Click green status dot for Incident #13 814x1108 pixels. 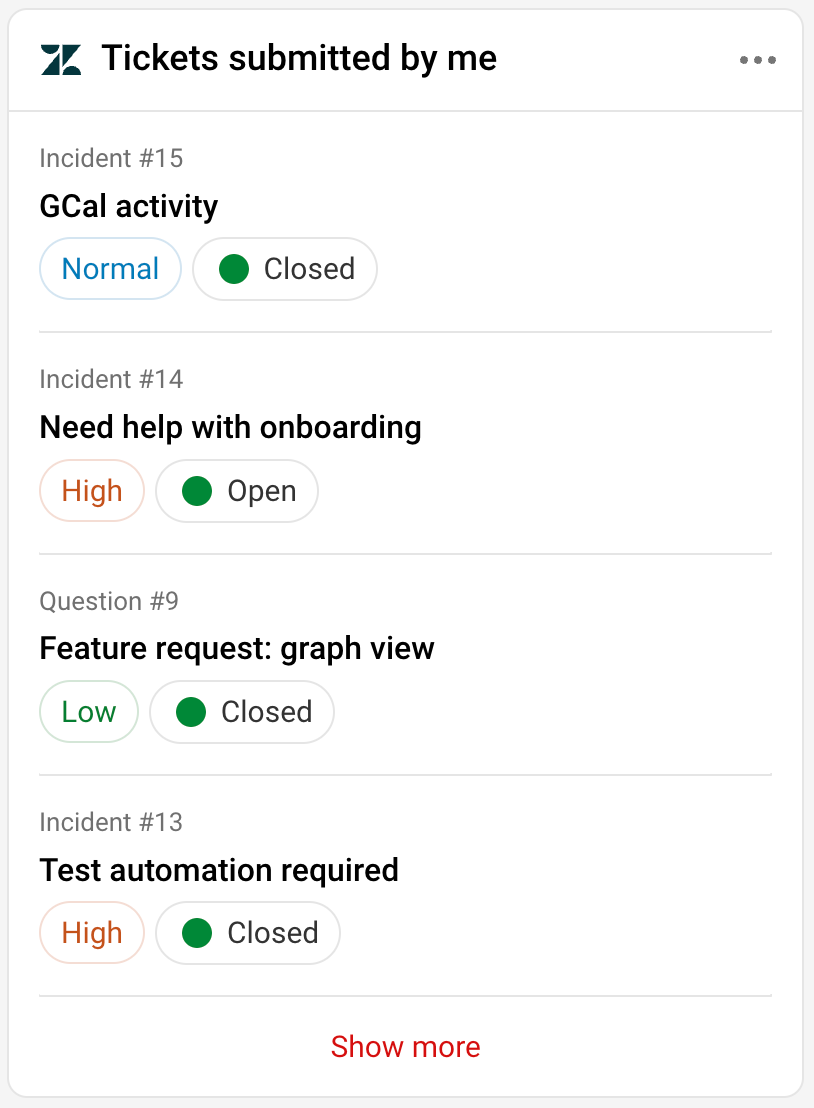197,933
